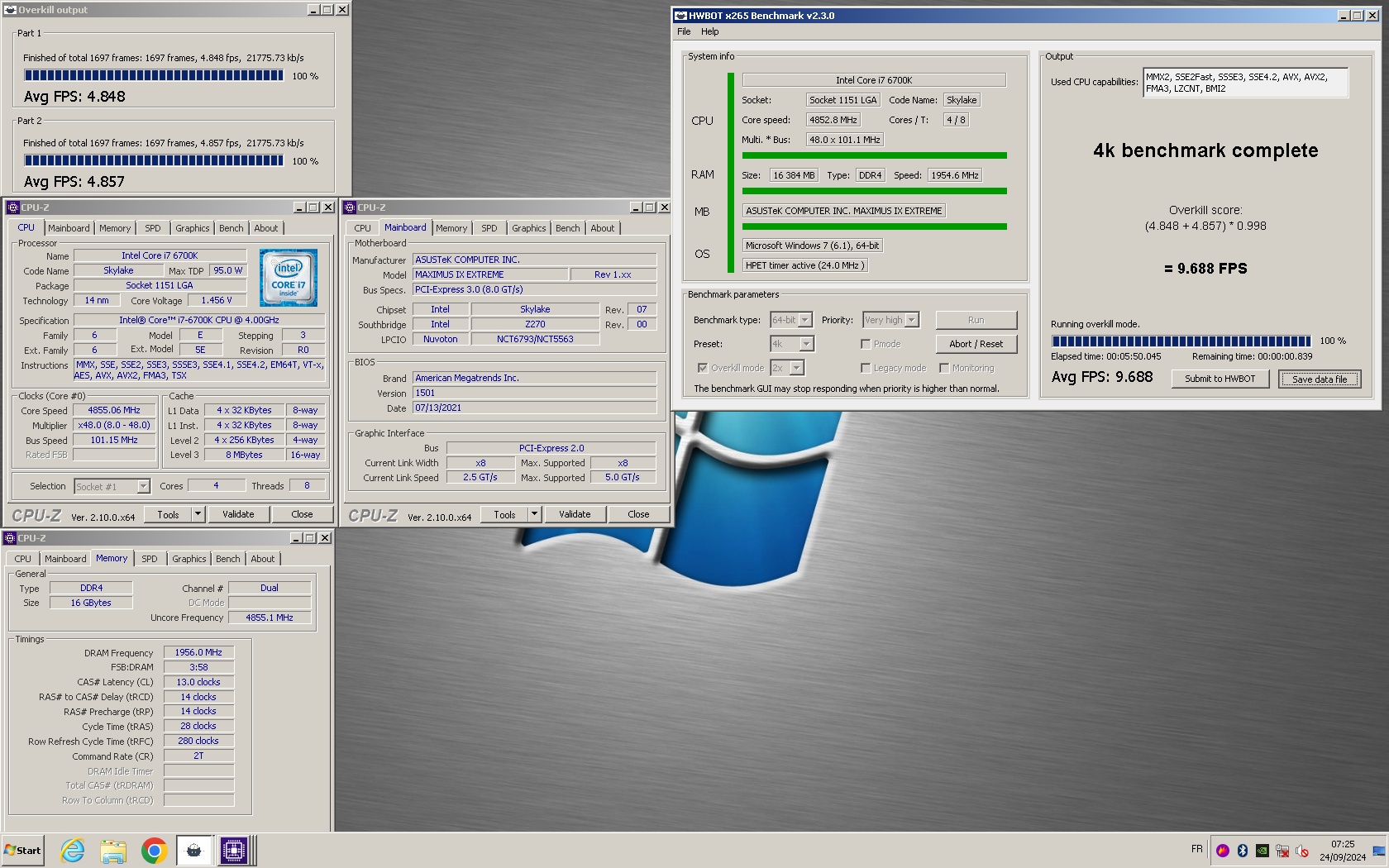This screenshot has width=1389, height=868.
Task: Click the disconnected network tray icon
Action: (1282, 850)
